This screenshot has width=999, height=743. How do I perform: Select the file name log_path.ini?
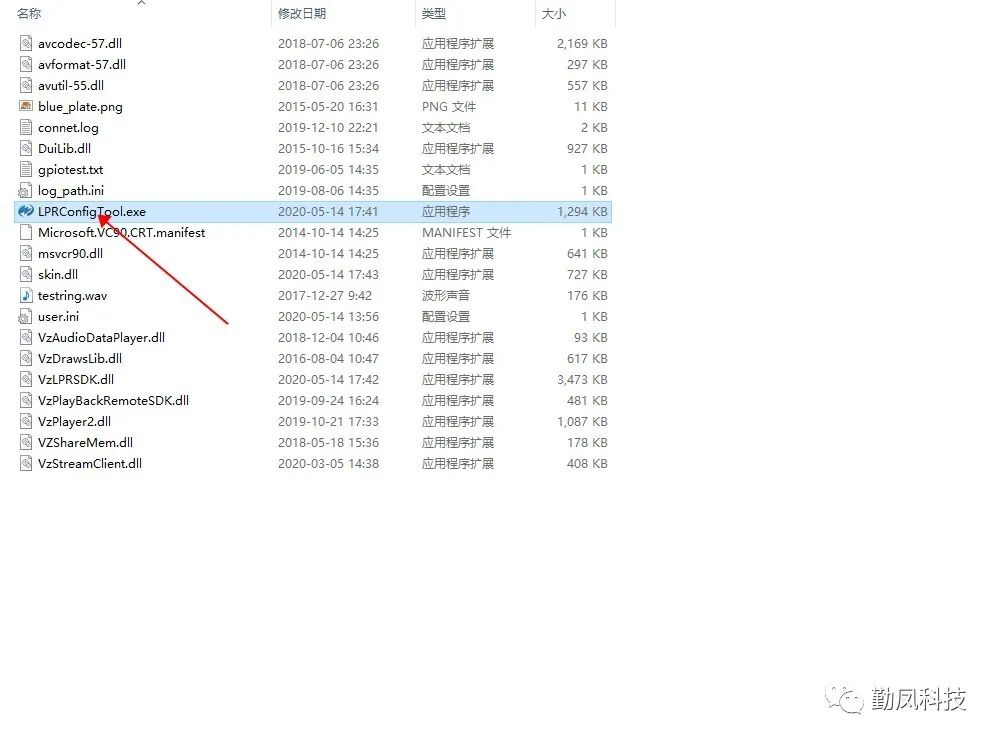[x=71, y=191]
